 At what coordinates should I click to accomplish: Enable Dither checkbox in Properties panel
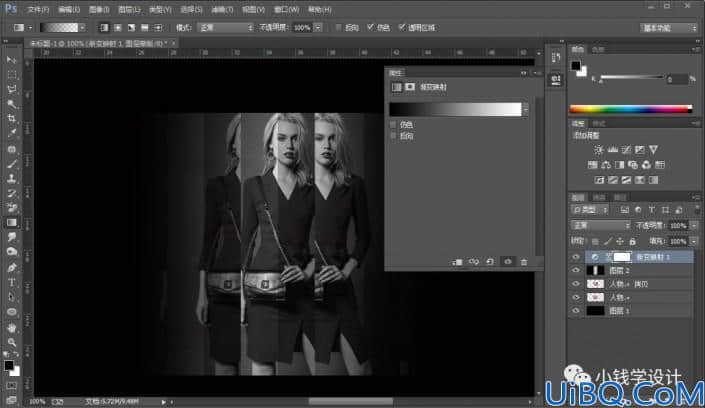[x=393, y=125]
